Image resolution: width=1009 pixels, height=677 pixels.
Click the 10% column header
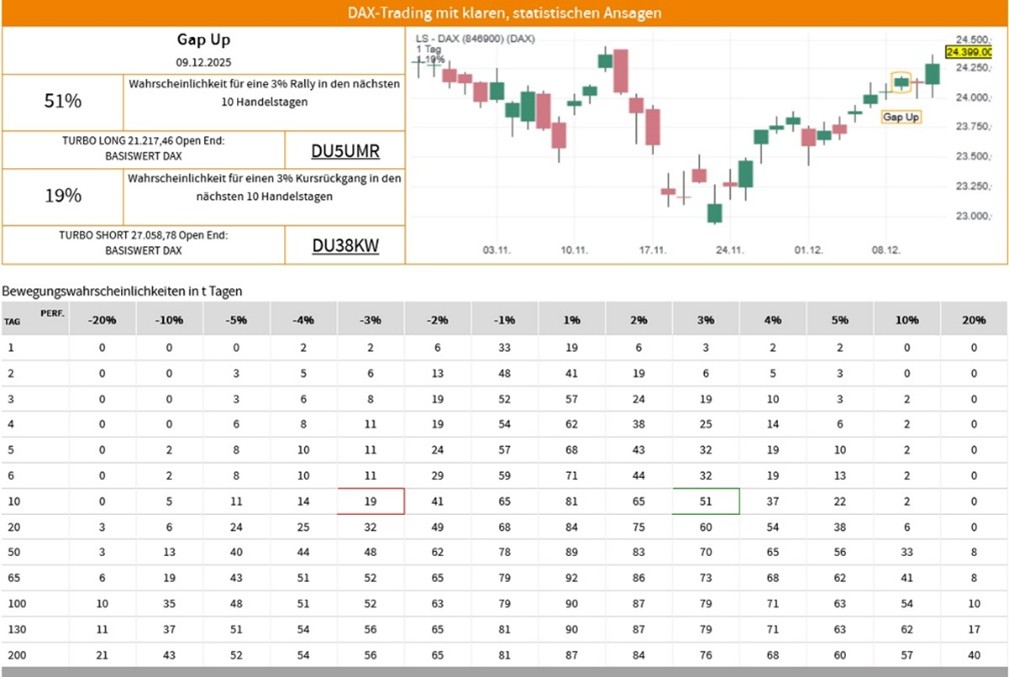(x=907, y=320)
